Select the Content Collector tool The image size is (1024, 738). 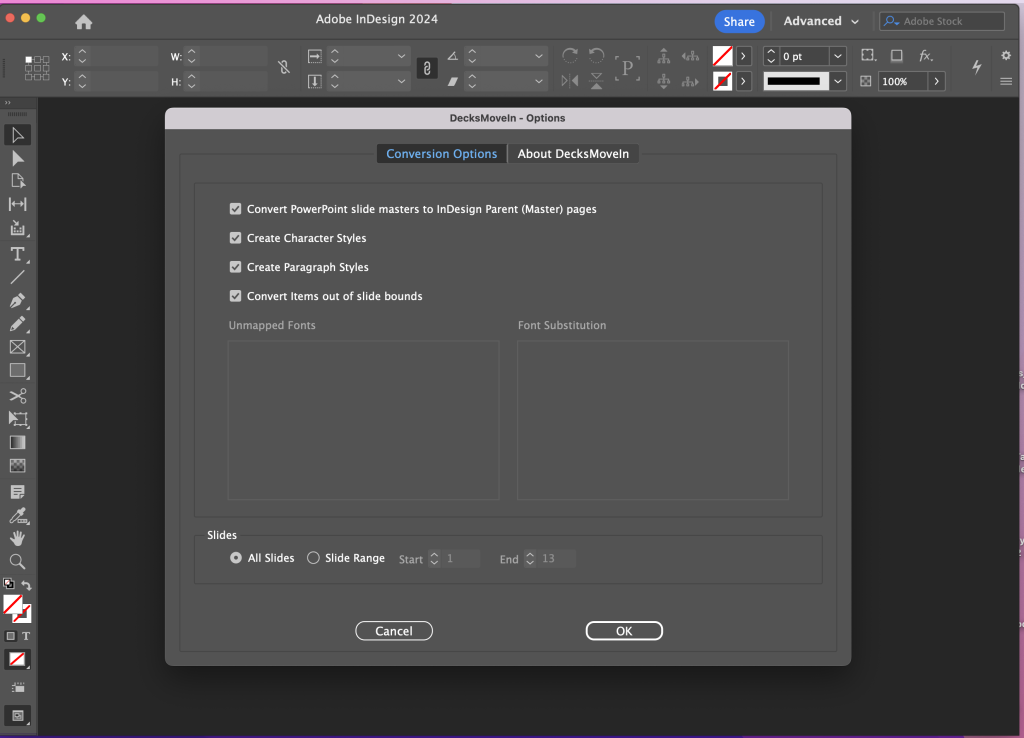point(18,228)
